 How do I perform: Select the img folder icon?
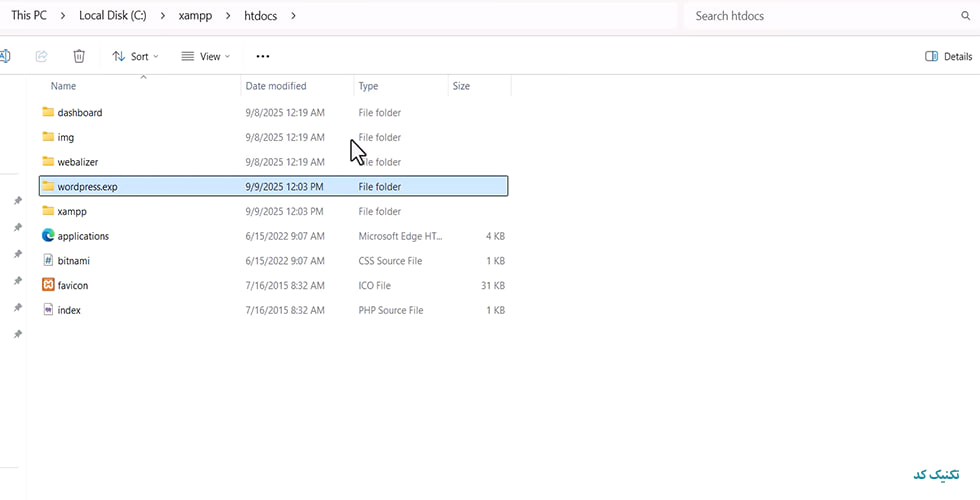48,137
